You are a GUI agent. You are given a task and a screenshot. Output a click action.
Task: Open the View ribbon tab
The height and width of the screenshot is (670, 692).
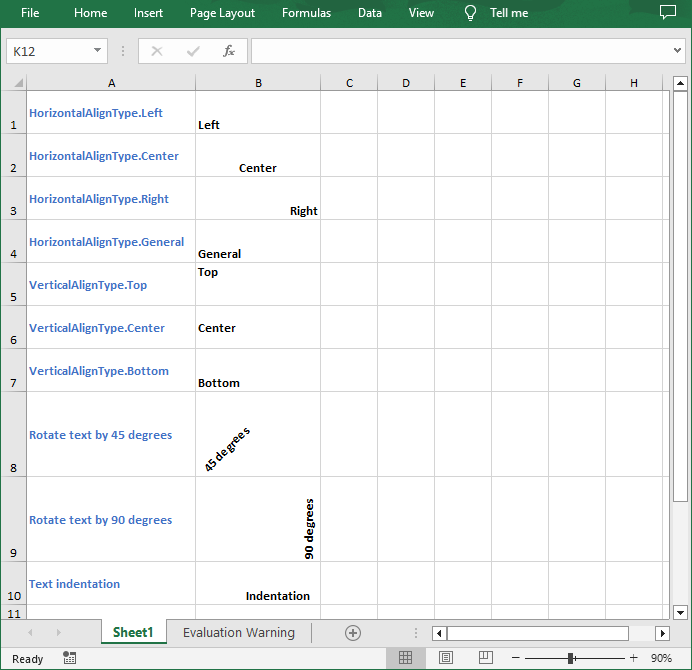coord(421,13)
